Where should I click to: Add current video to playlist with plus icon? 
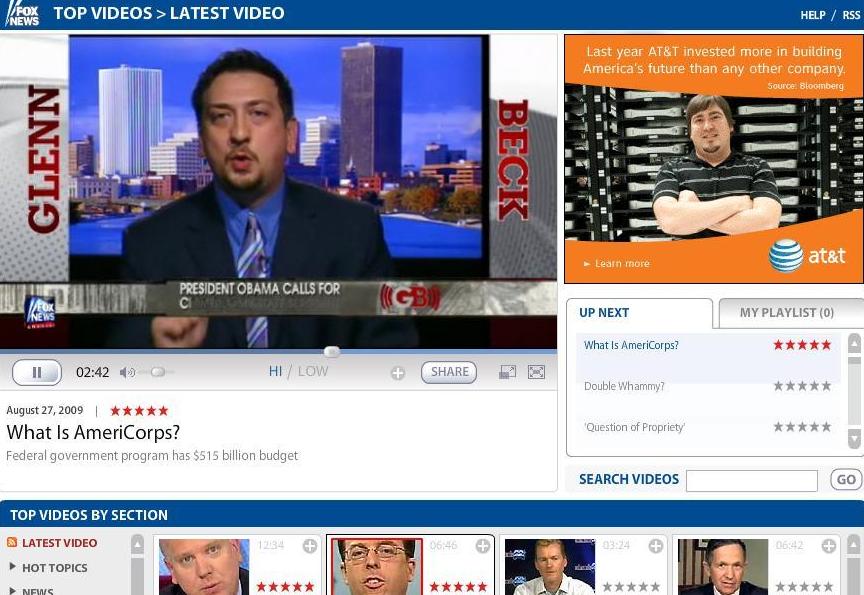(x=398, y=373)
